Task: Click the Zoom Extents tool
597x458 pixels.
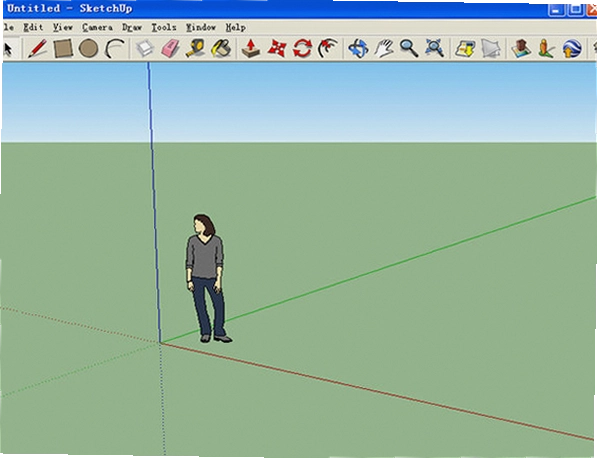Action: pos(434,49)
